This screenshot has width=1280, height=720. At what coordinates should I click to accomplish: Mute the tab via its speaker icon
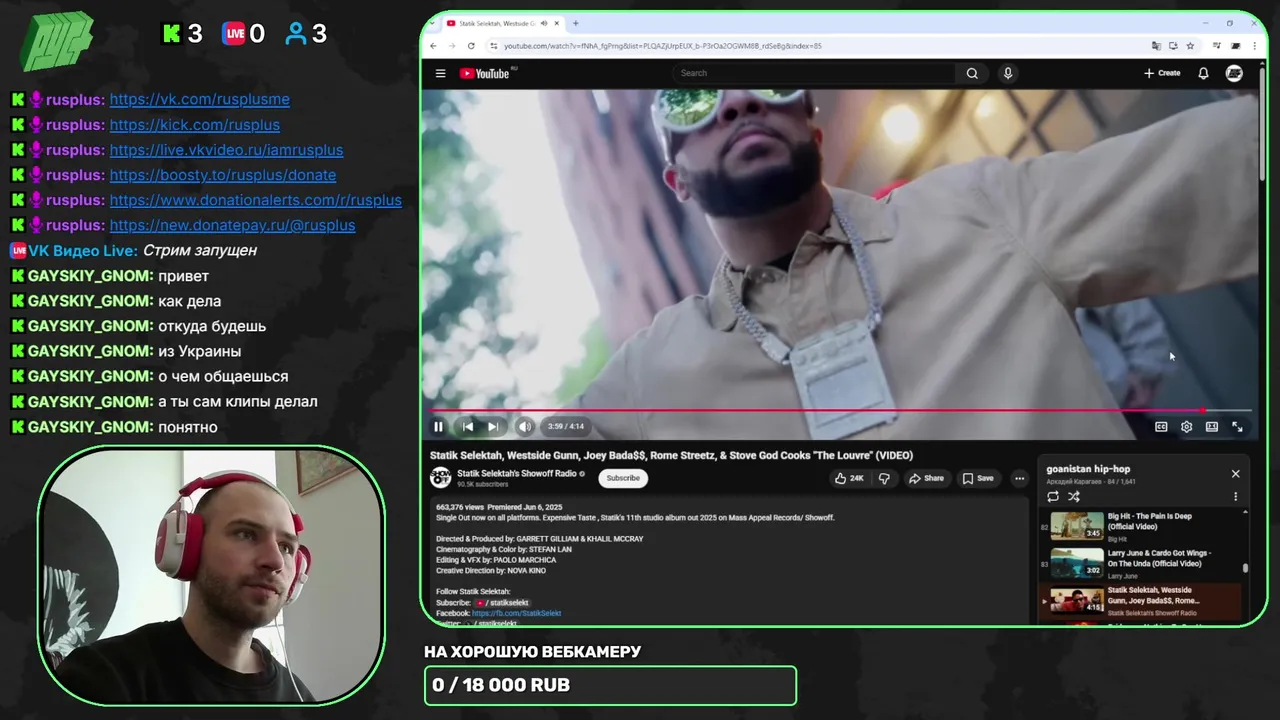[544, 23]
